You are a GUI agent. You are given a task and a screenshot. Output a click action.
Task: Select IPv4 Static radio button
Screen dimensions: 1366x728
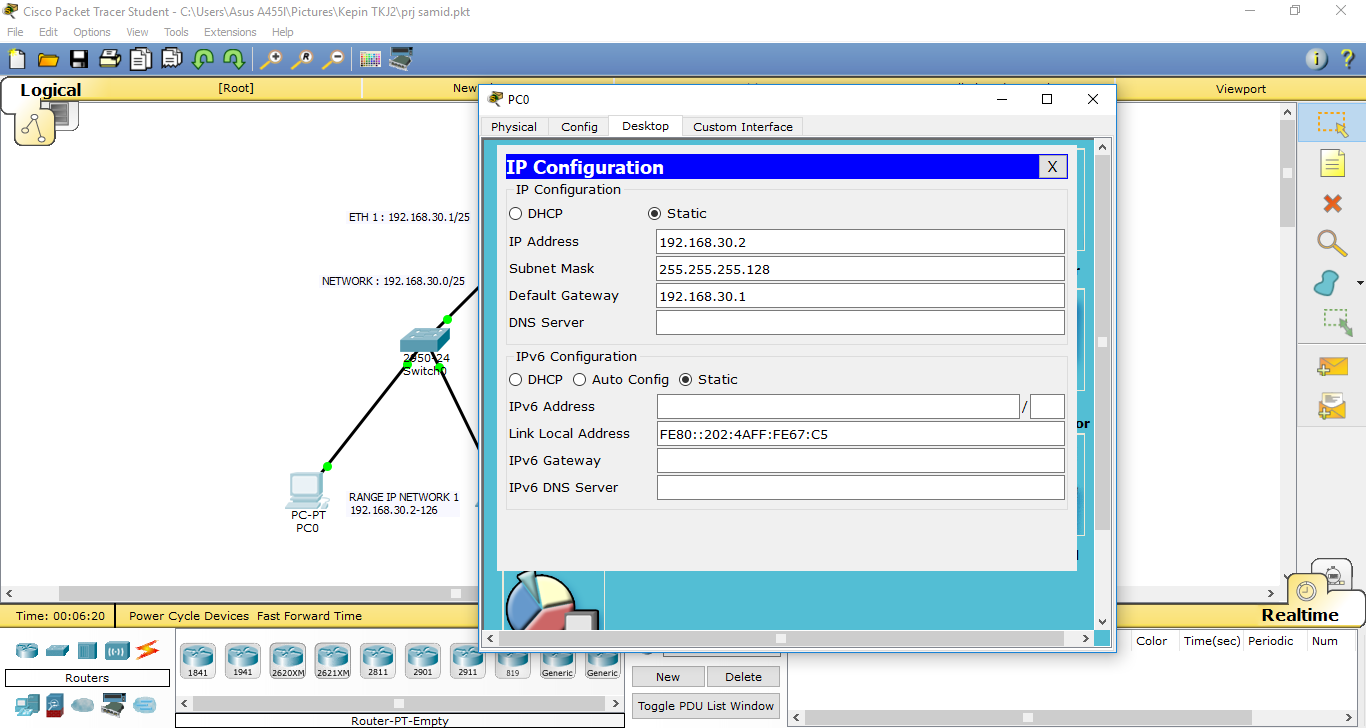pos(655,213)
